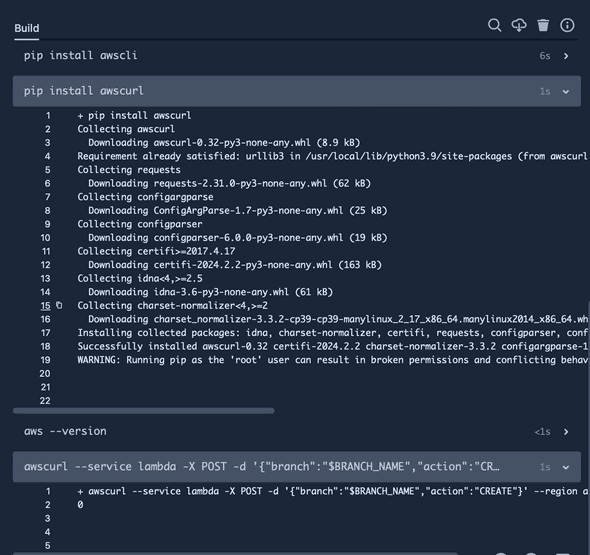Open the log search magnifier icon
Screen dimensions: 590x555
coord(494,25)
